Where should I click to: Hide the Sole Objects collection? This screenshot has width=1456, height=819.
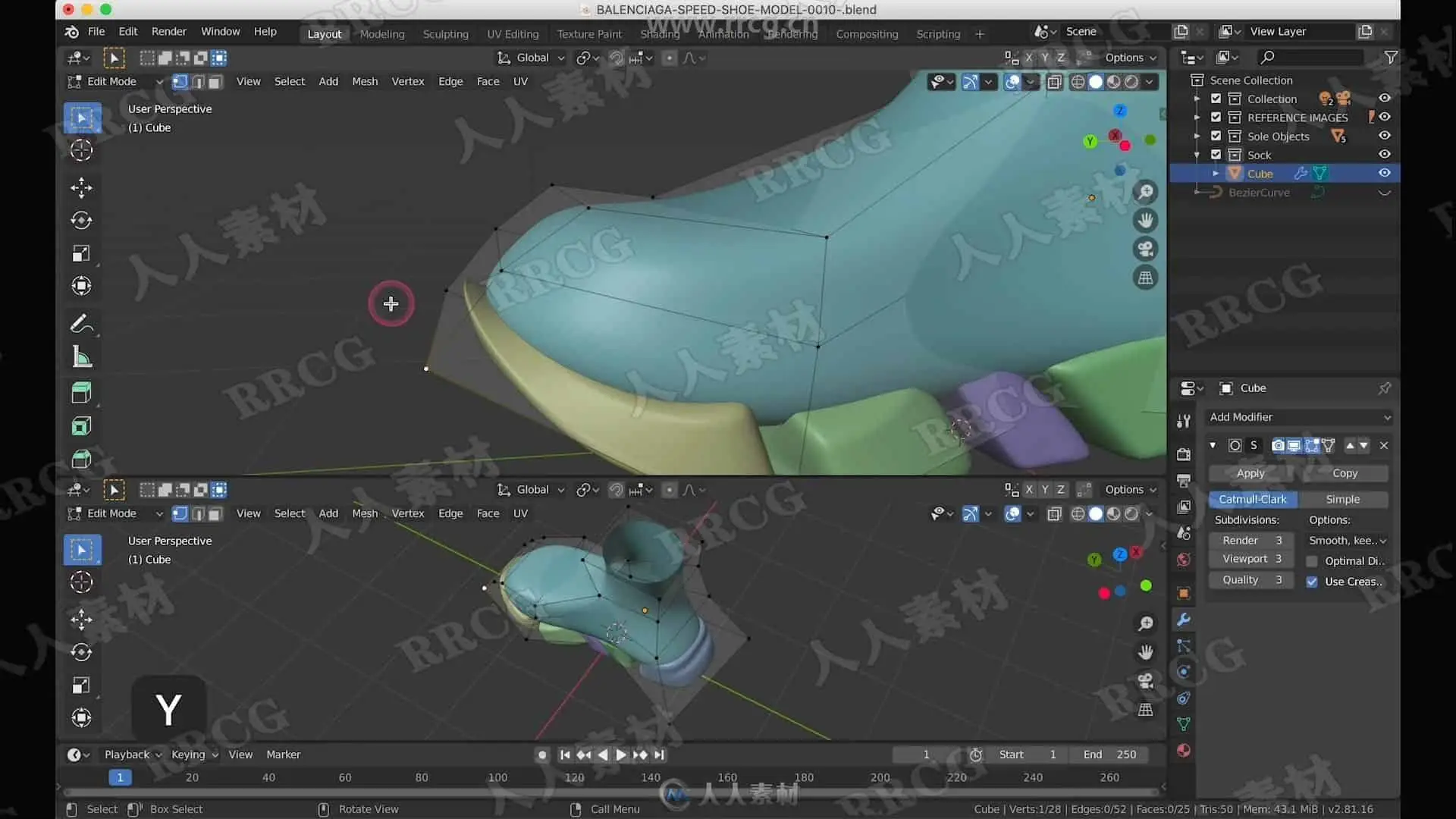1384,136
